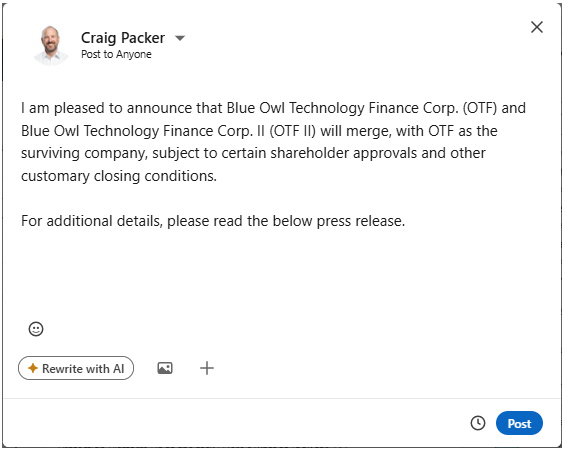The height and width of the screenshot is (450, 564).
Task: Click Craig Packer's profile photo
Action: (x=50, y=46)
